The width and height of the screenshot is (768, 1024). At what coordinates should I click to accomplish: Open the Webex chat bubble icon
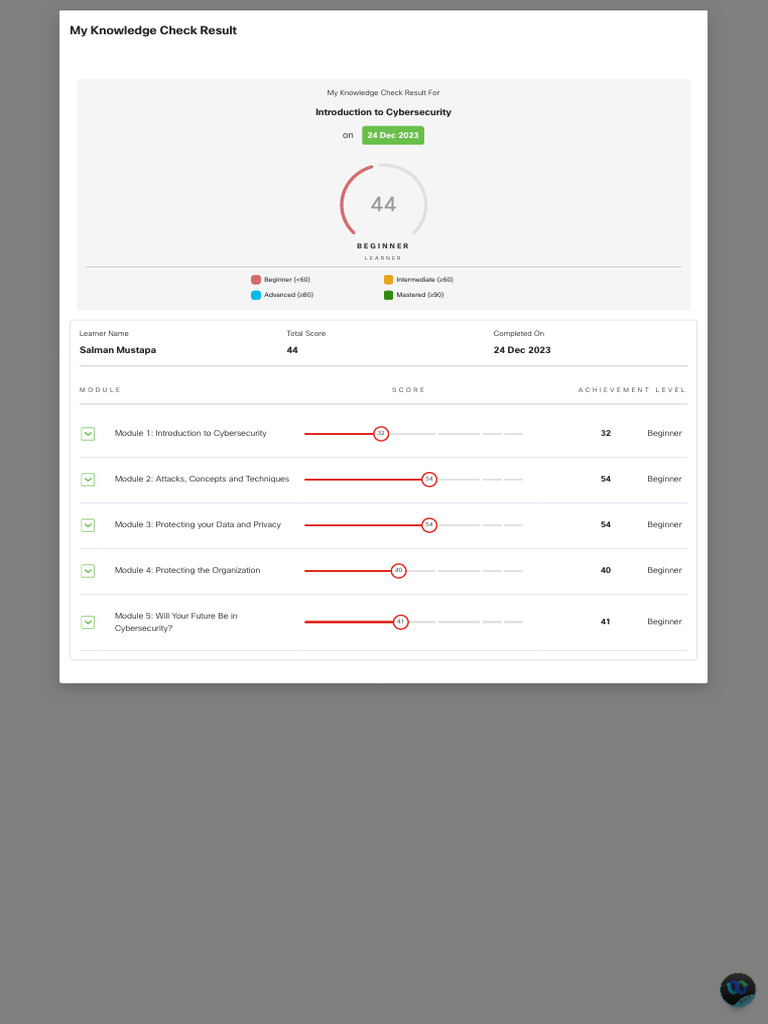coord(738,990)
